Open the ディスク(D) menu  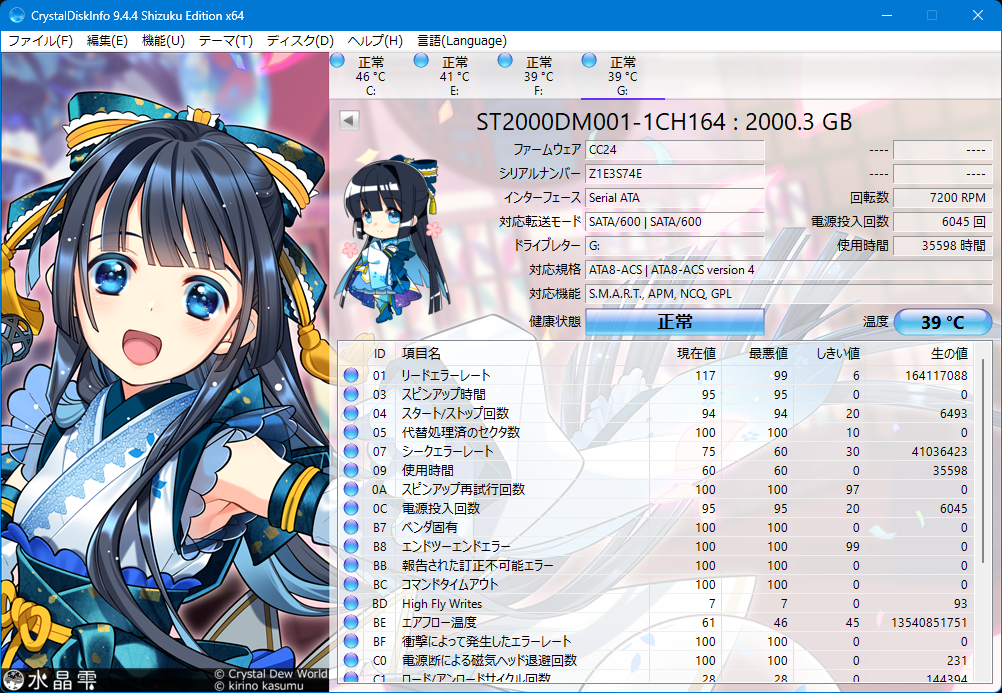pyautogui.click(x=299, y=41)
